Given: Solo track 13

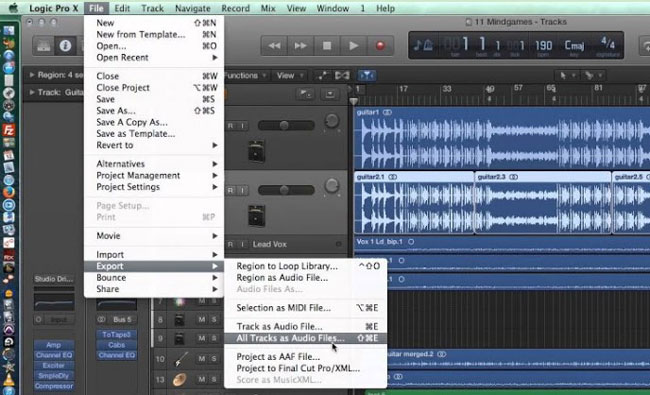Looking at the screenshot, I should 214,379.
